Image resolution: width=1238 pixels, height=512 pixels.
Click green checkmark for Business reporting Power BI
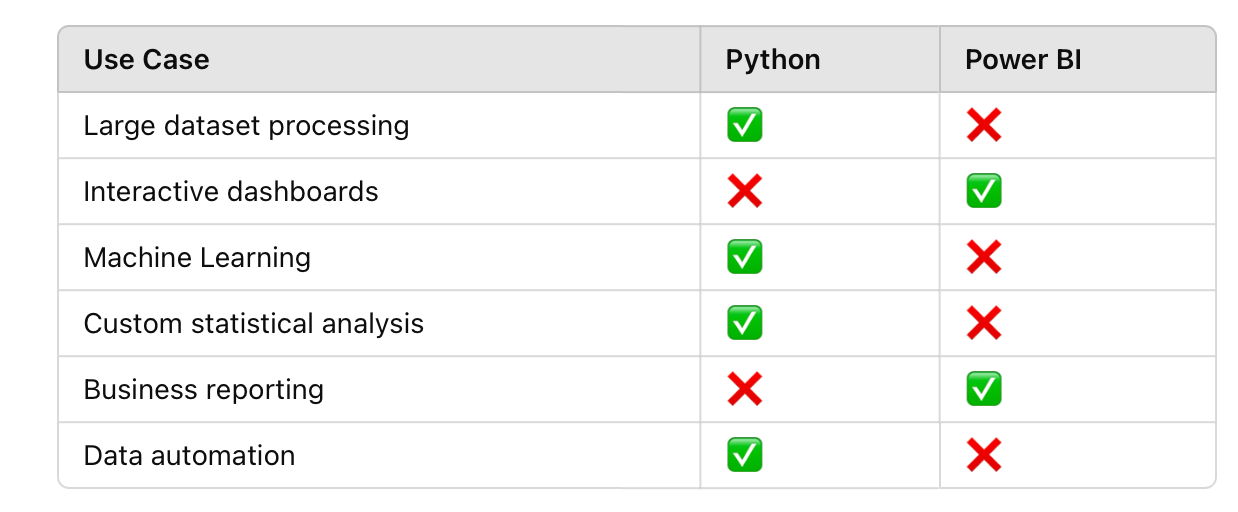(984, 390)
